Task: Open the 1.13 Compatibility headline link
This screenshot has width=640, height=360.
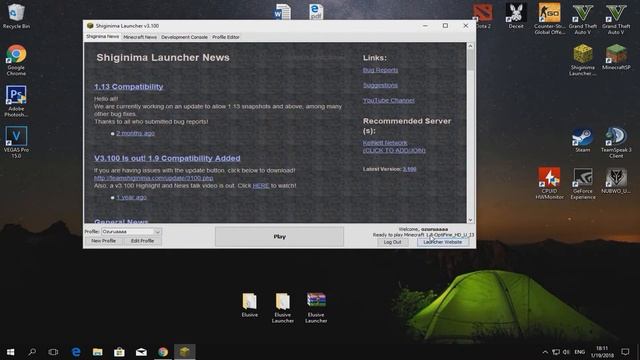Action: click(129, 87)
